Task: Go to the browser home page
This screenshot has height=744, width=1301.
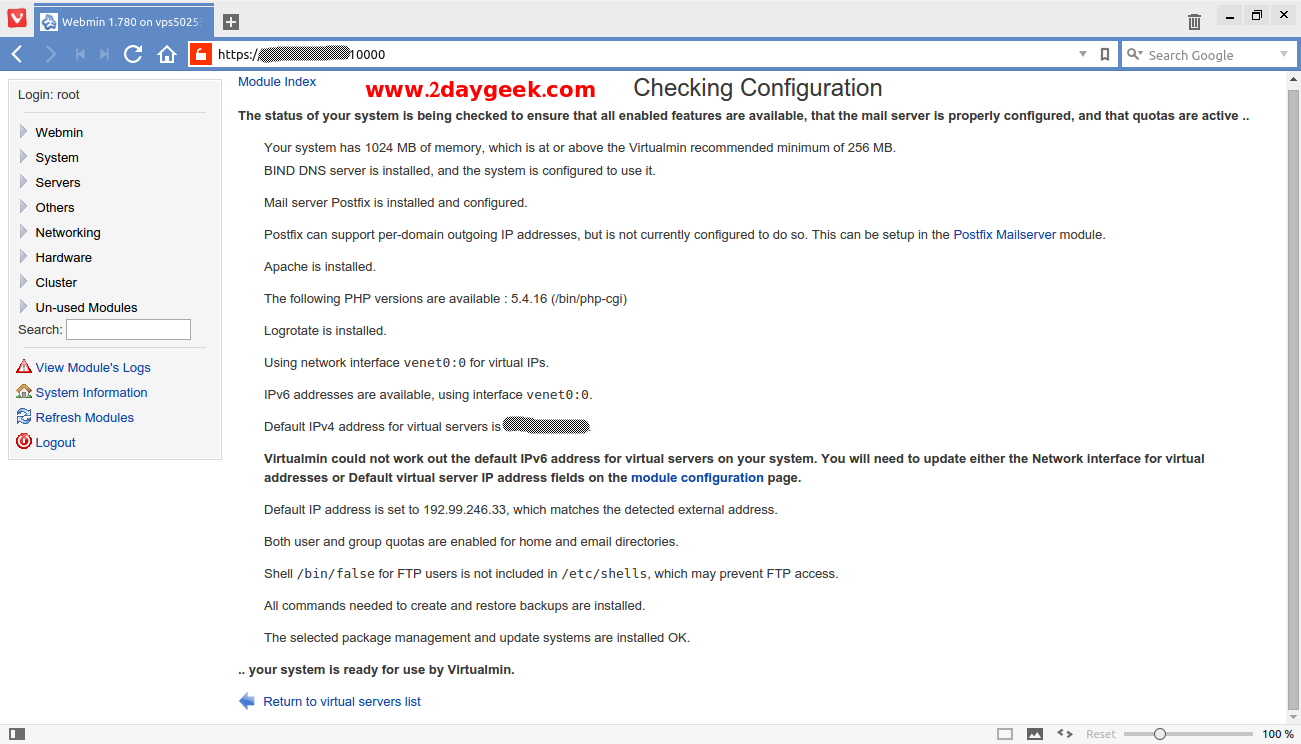Action: (167, 54)
